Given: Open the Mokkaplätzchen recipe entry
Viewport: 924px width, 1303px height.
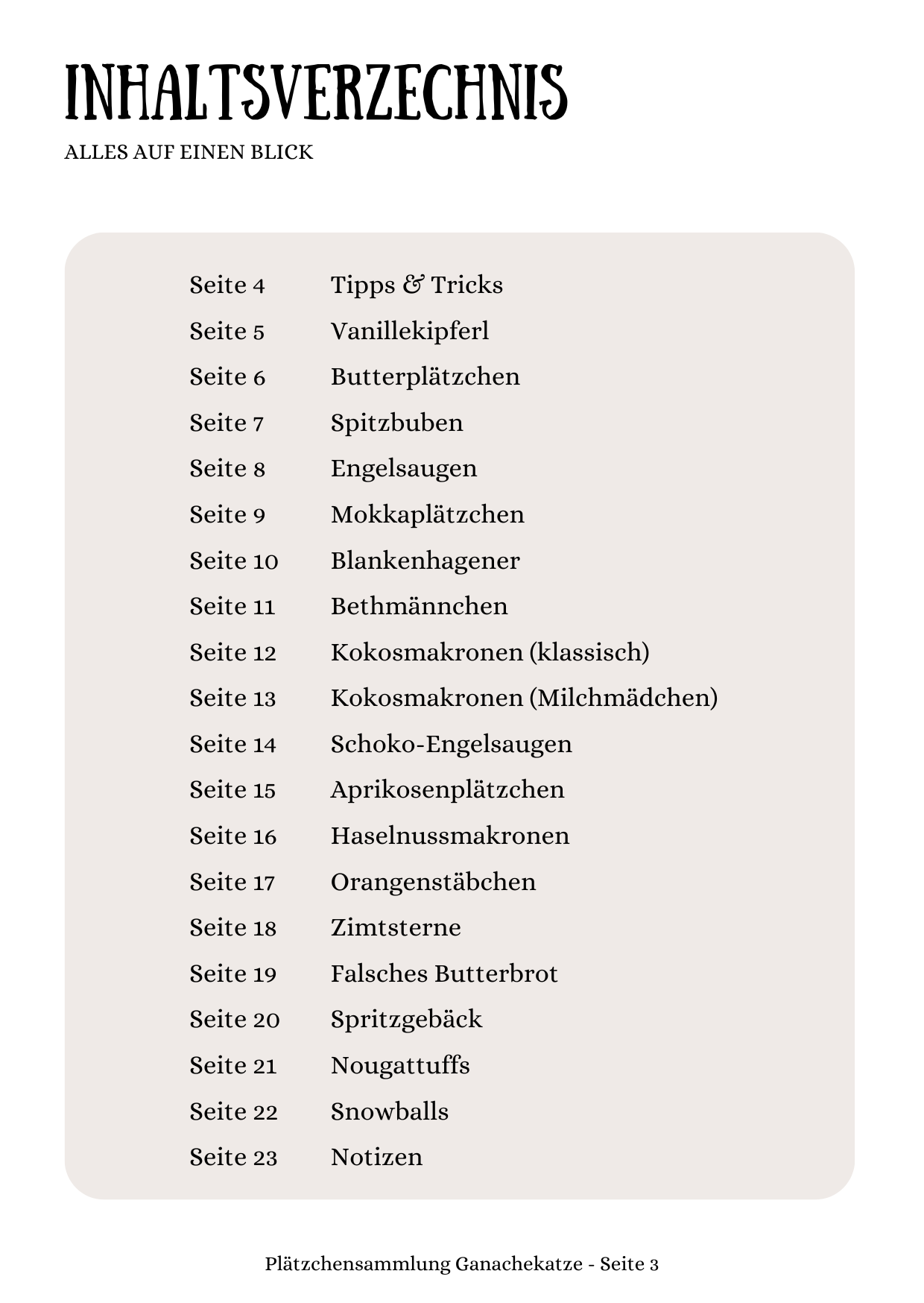Looking at the screenshot, I should point(427,514).
